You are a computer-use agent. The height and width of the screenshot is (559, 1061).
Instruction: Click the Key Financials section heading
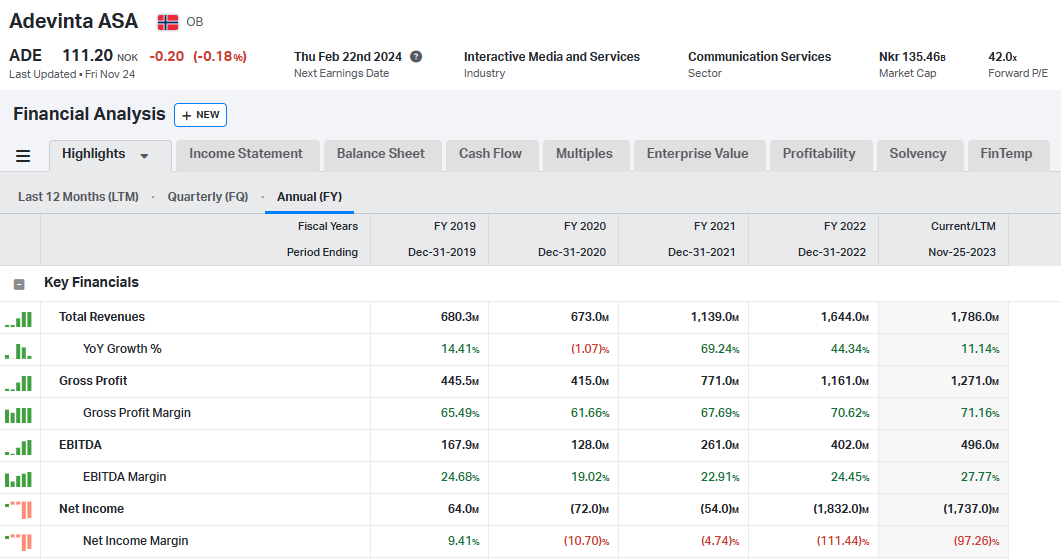click(91, 282)
